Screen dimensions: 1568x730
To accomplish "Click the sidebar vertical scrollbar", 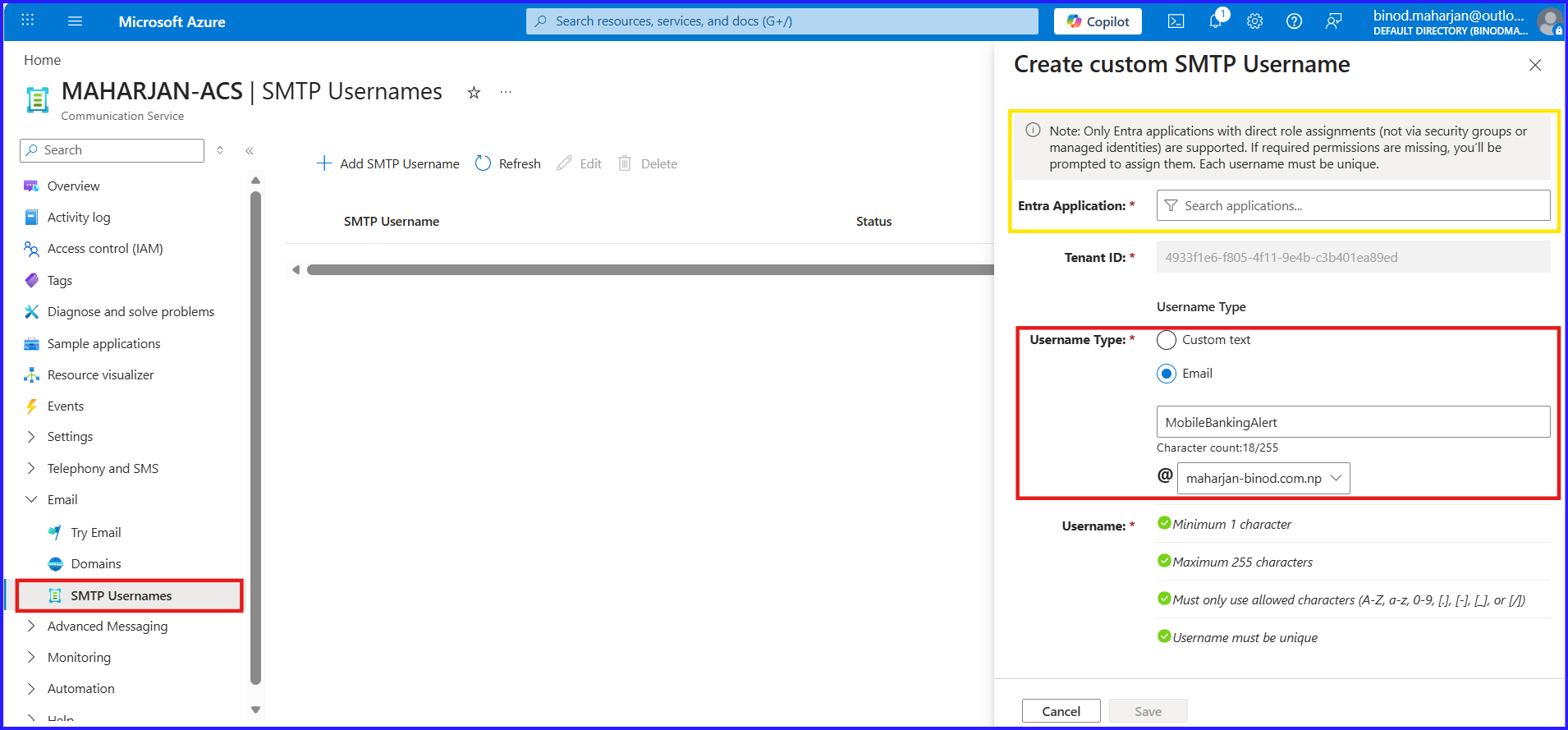I will click(255, 438).
